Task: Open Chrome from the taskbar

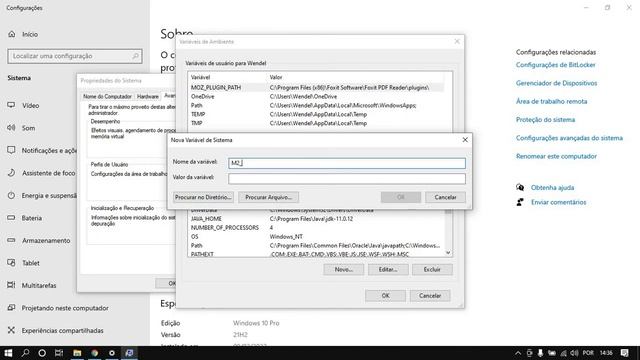Action: (95, 353)
